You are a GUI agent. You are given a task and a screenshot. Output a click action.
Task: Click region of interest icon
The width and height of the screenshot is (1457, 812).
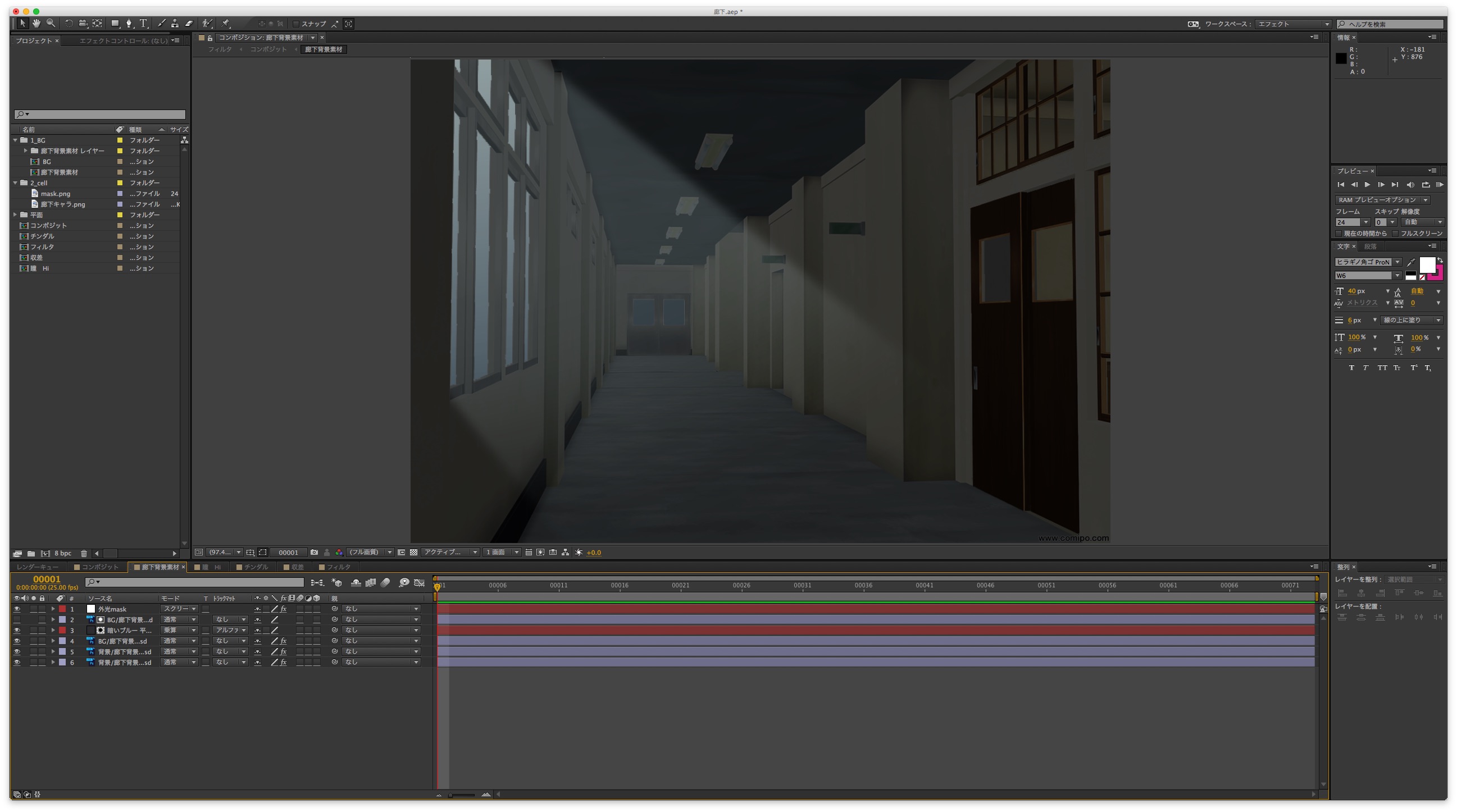tap(401, 553)
